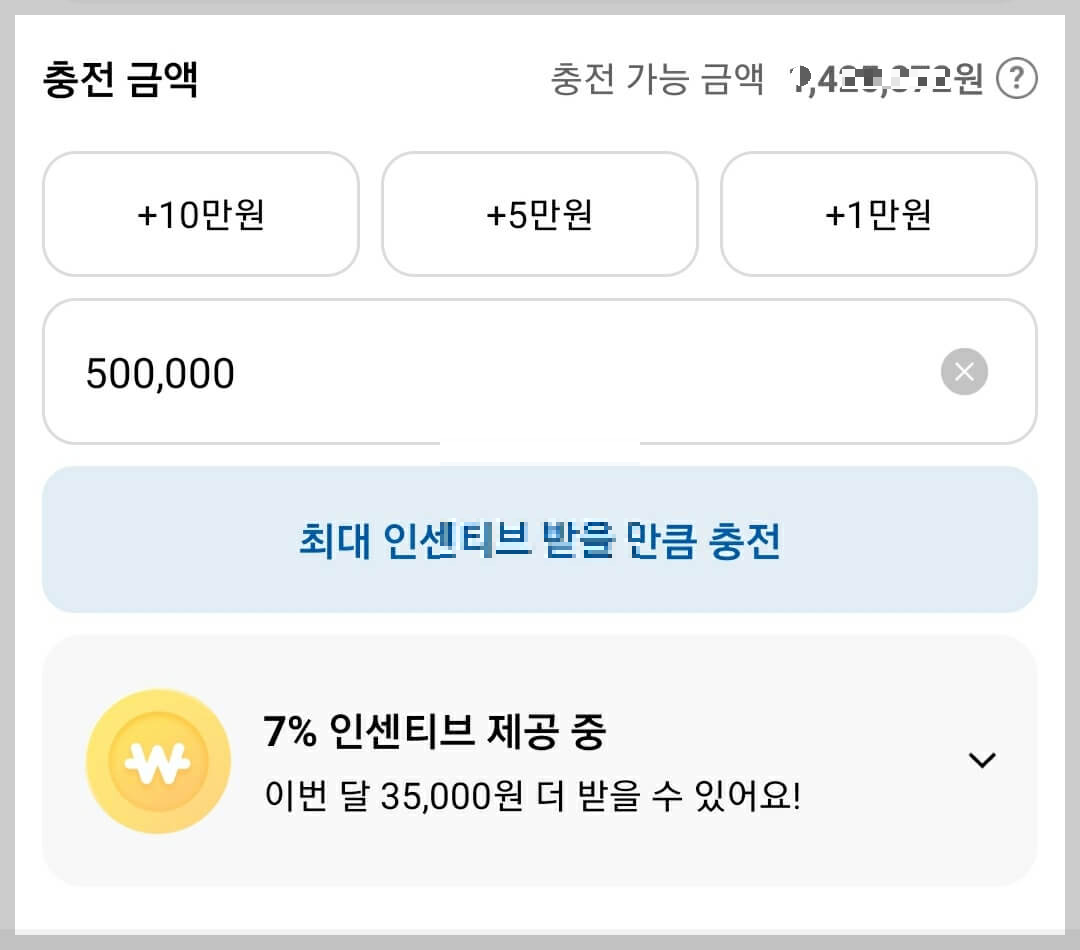Open the help tooltip next to 충전 가능 금액
This screenshot has width=1080, height=950.
tap(1016, 77)
